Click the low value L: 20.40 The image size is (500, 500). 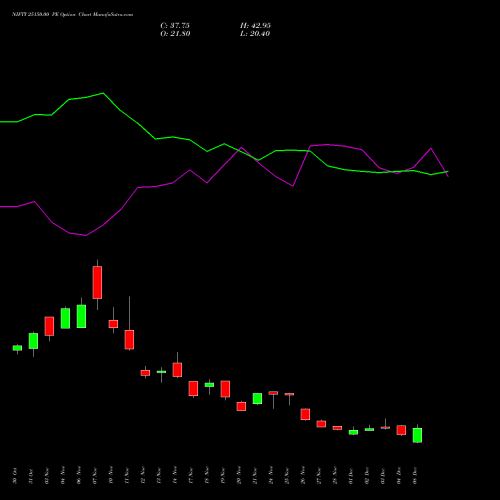click(255, 34)
